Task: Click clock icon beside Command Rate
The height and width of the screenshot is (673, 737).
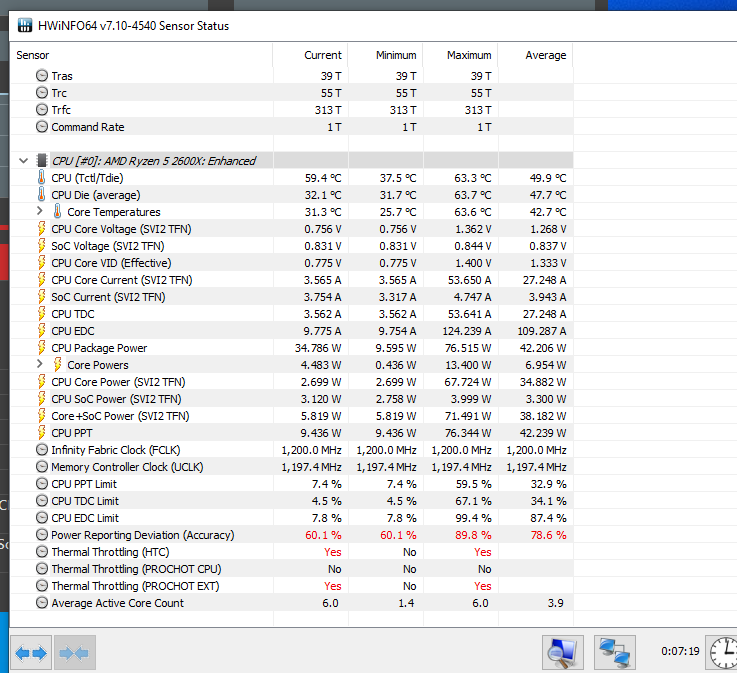Action: pyautogui.click(x=42, y=126)
